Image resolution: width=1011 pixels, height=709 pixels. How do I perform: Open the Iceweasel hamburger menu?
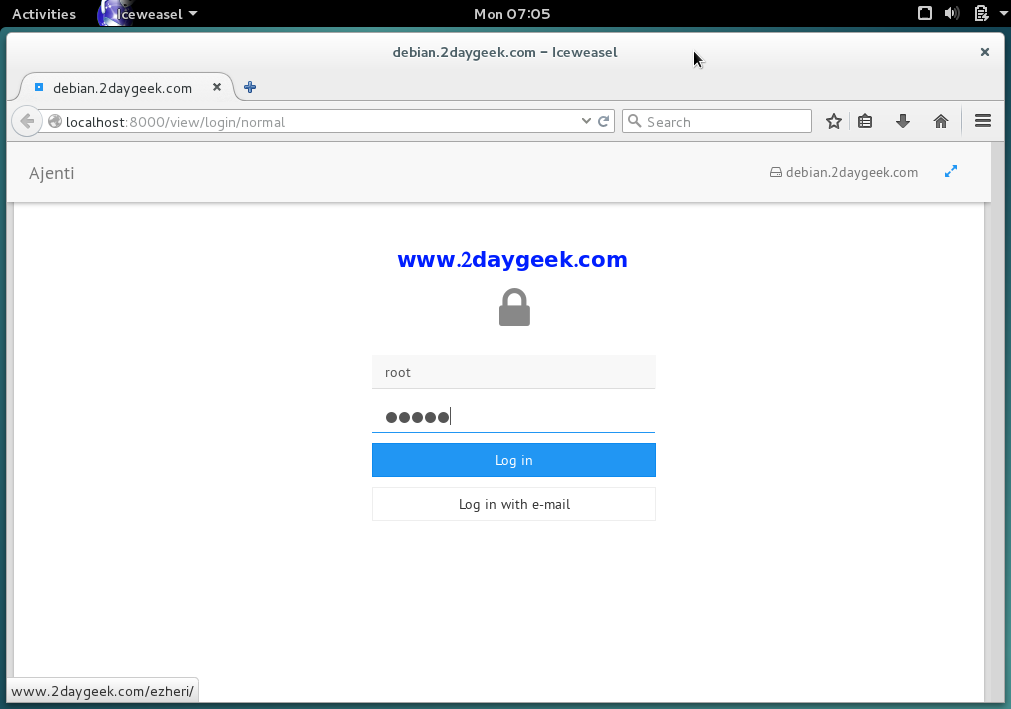[982, 122]
